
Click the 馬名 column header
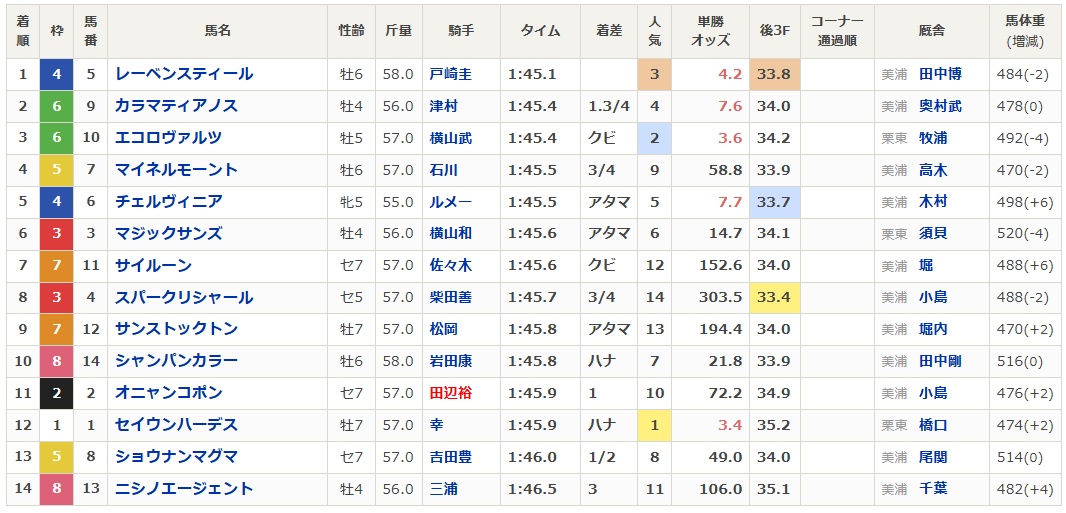tap(218, 31)
